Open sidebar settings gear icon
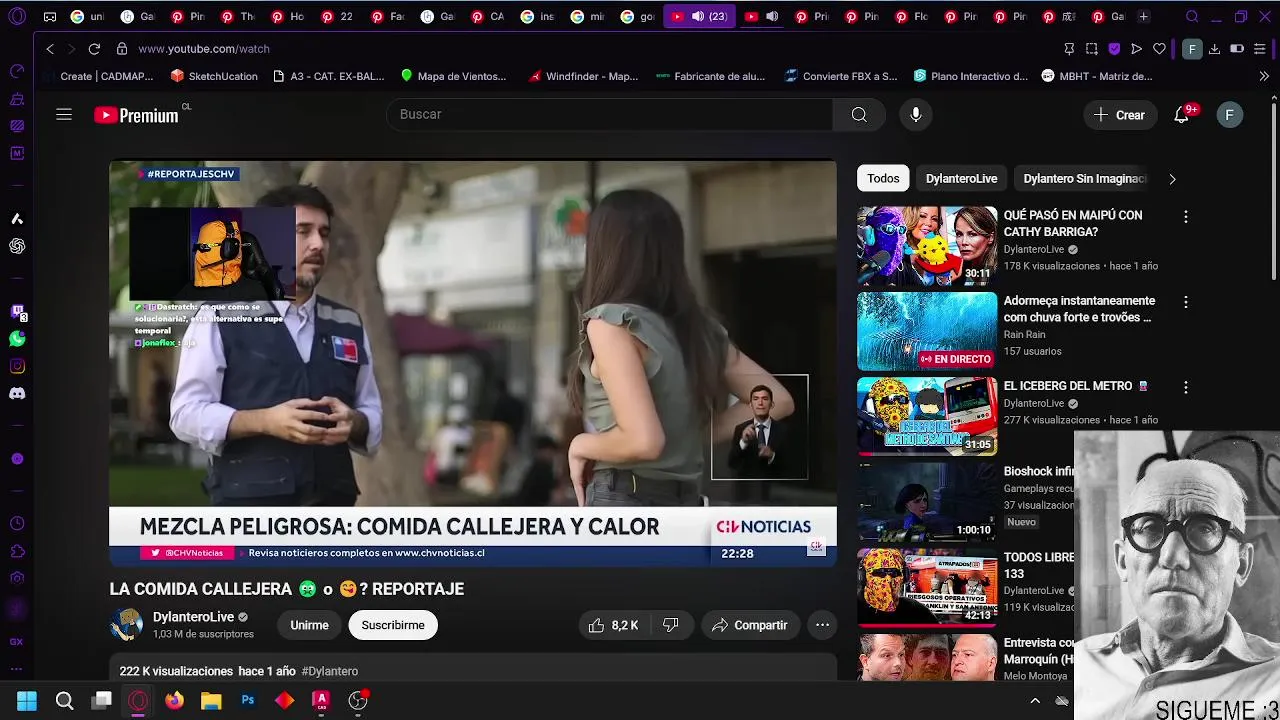Viewport: 1280px width, 720px height. 17,578
